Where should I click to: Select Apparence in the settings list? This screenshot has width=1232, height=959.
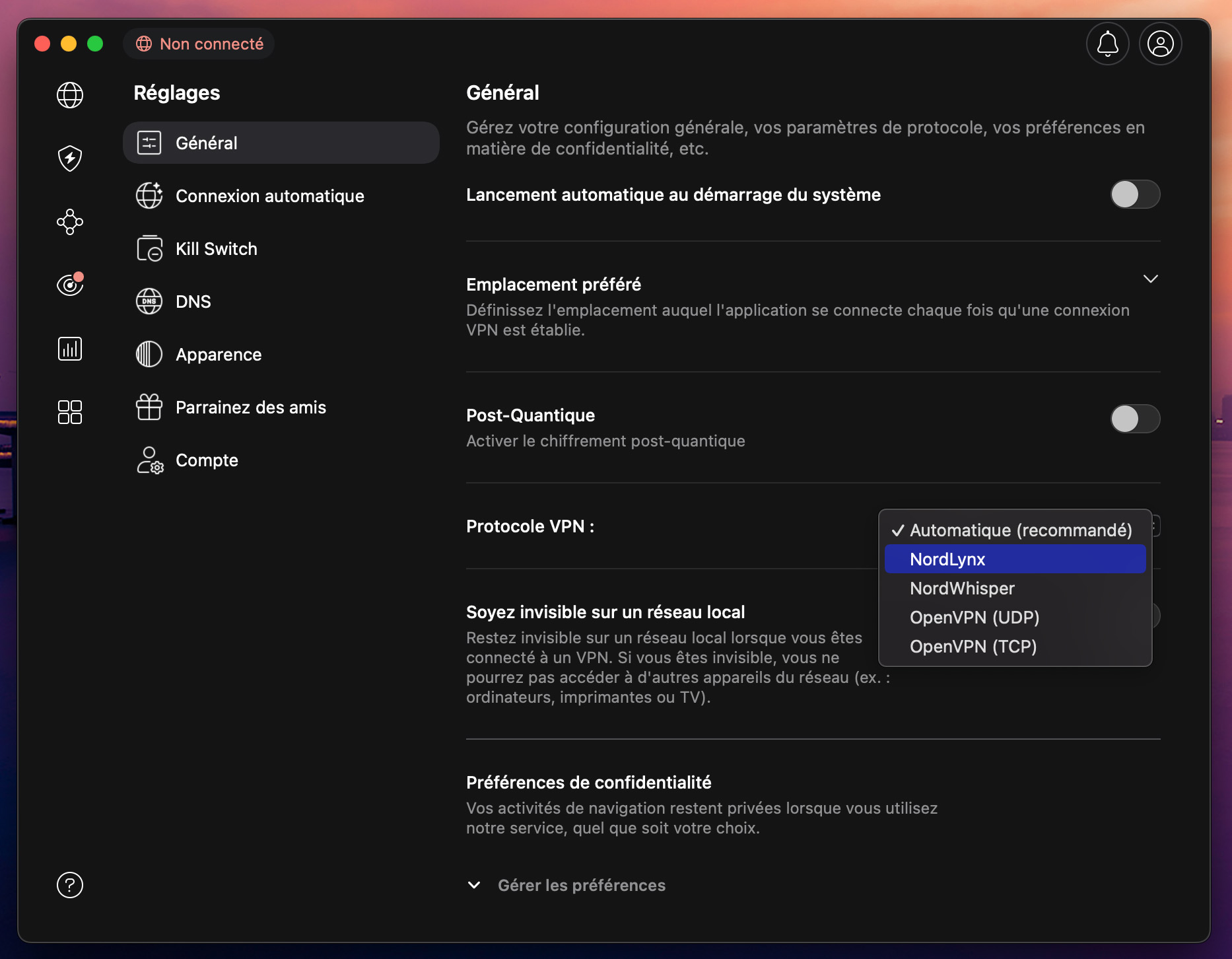218,354
